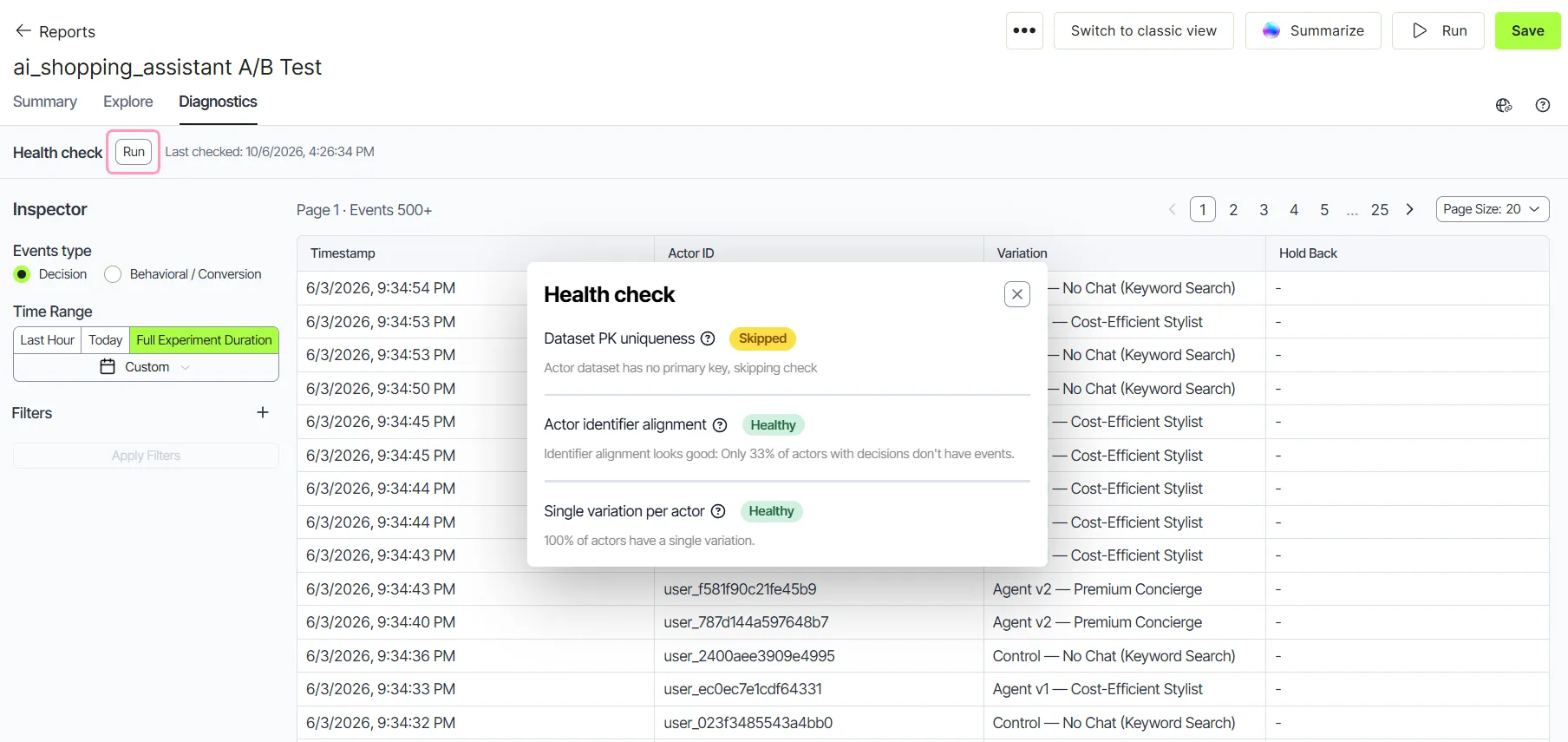Select the Decision events type radio
Viewport: 1568px width, 742px height.
coord(23,274)
